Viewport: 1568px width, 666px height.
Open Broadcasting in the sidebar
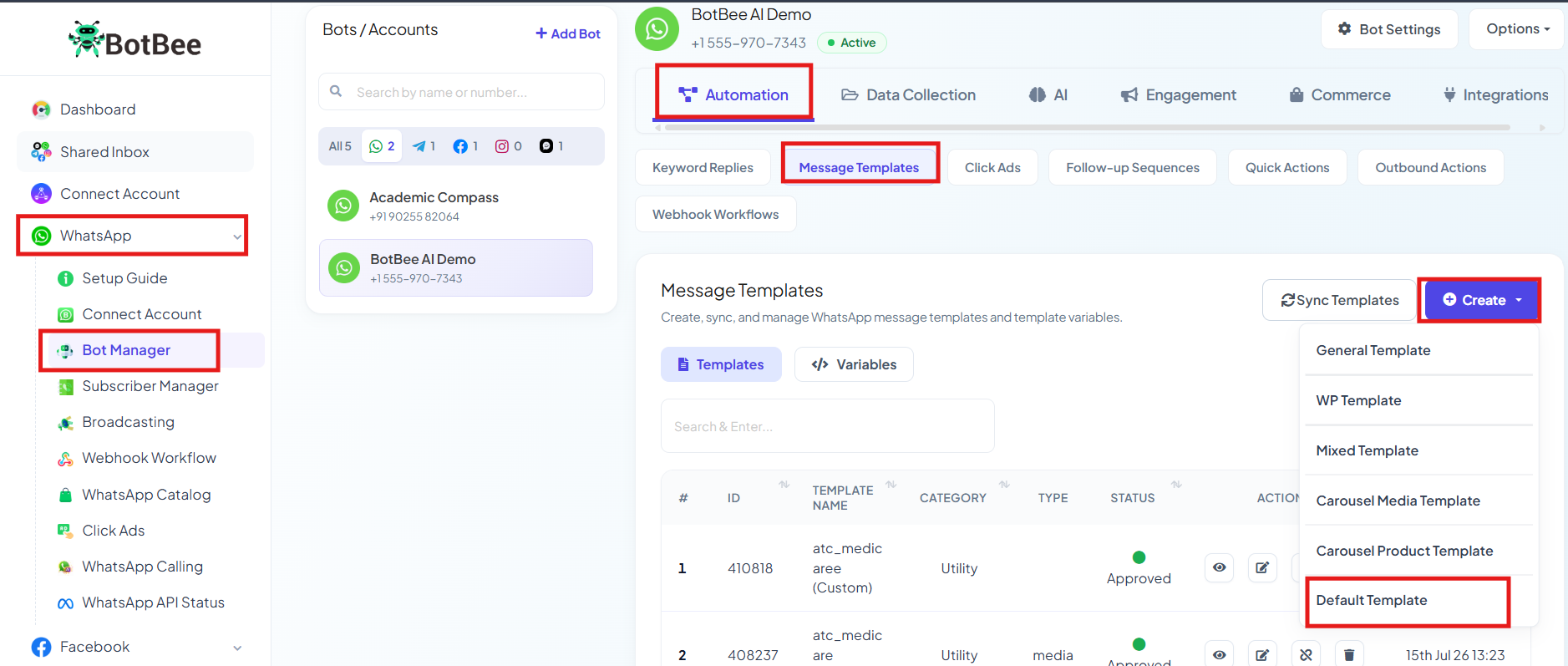(128, 422)
